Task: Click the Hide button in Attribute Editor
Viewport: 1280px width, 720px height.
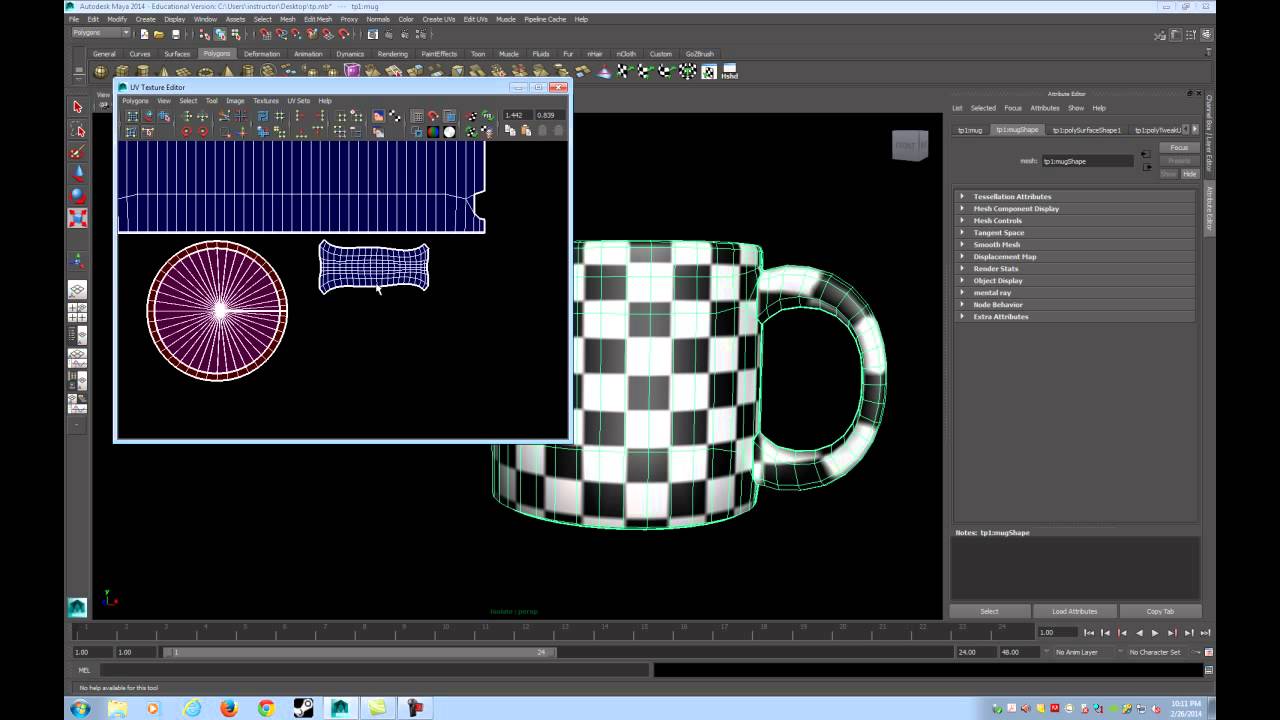Action: (1189, 174)
